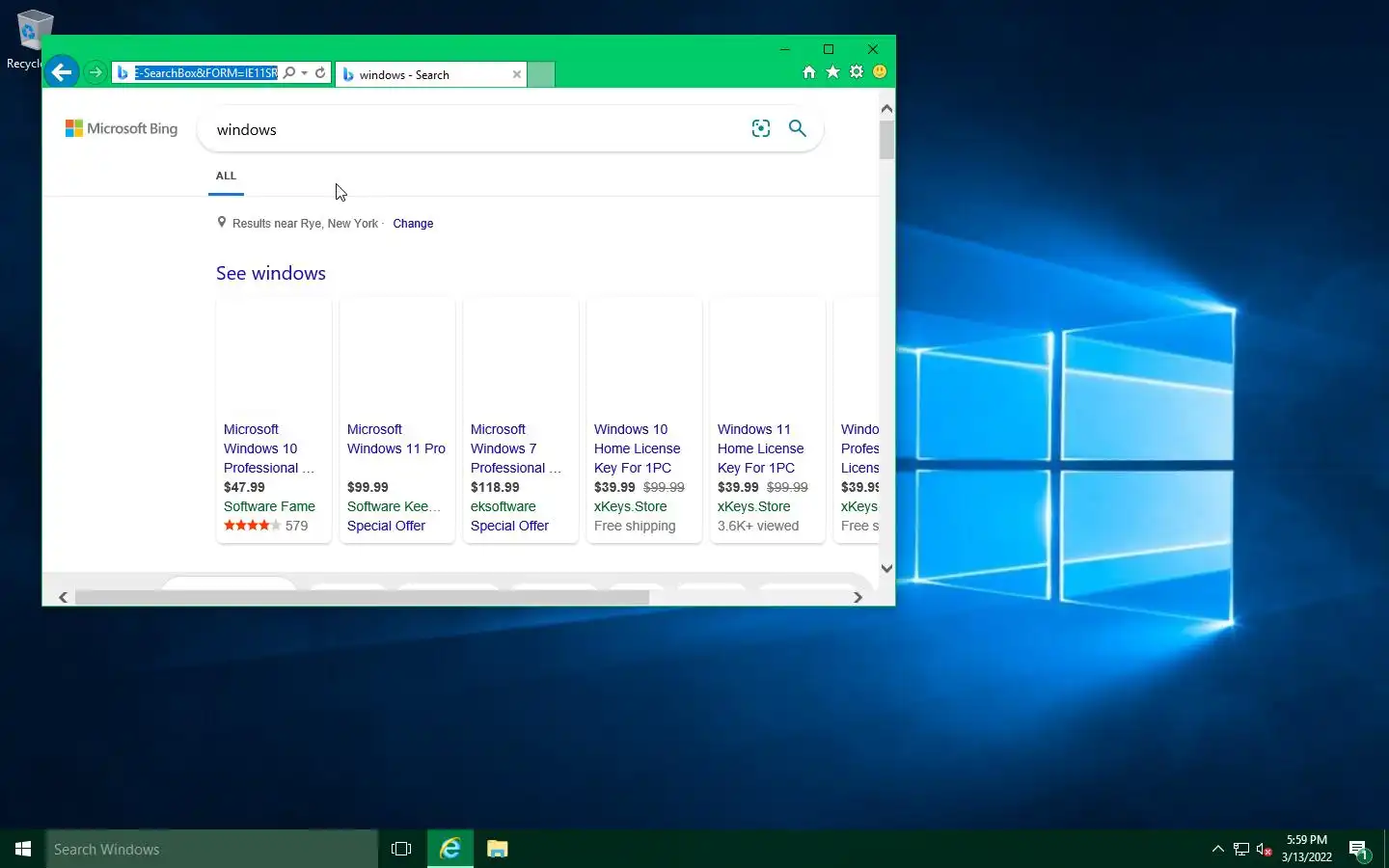Open the clock showing 5:59 PM
Image resolution: width=1389 pixels, height=868 pixels.
click(1307, 849)
